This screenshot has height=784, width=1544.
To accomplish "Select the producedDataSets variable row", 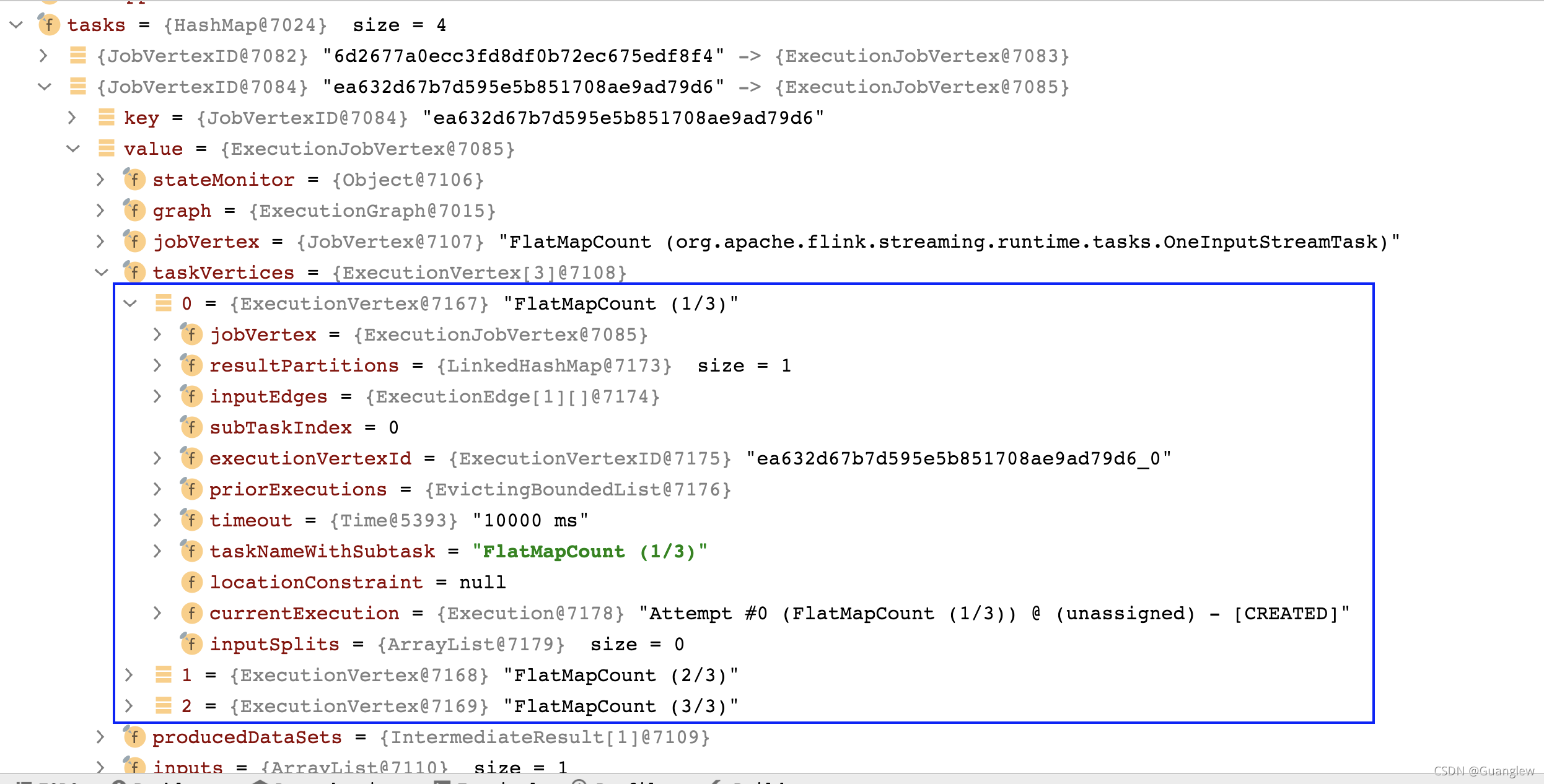I will click(247, 737).
